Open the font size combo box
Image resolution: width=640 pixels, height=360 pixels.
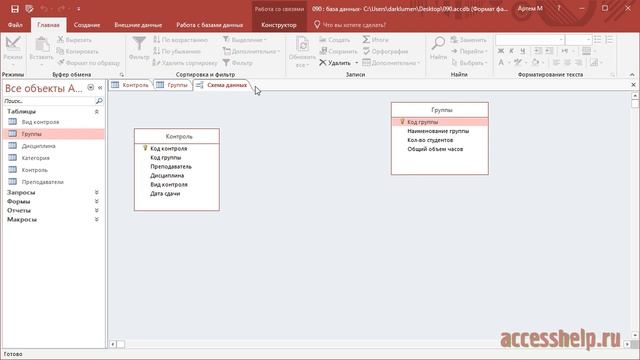click(578, 40)
